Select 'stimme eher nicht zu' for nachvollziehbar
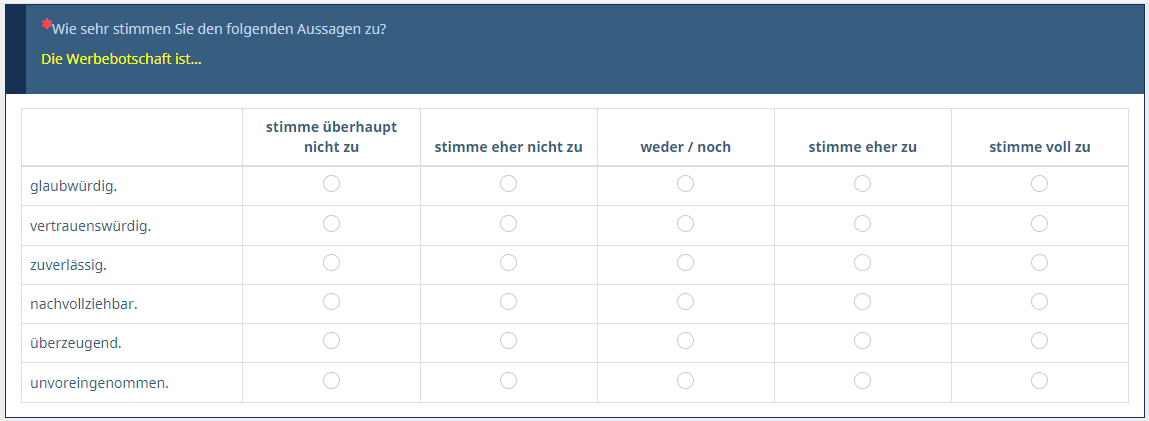Screen dimensions: 1149x421 point(508,301)
